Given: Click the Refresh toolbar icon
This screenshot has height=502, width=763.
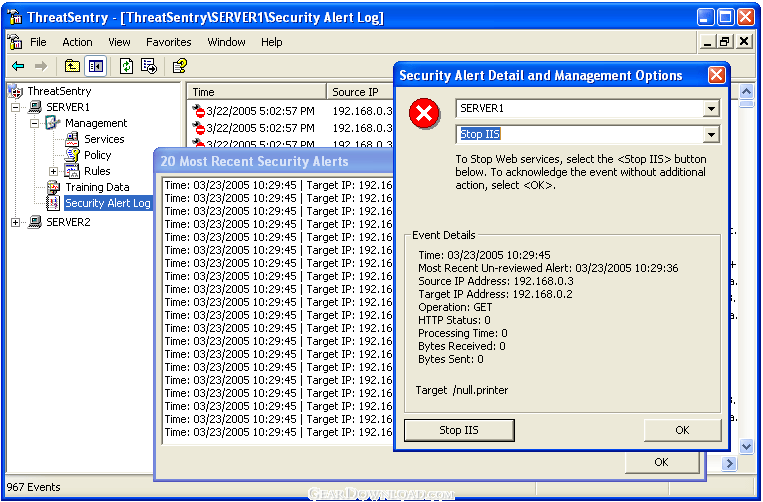Looking at the screenshot, I should click(x=127, y=66).
